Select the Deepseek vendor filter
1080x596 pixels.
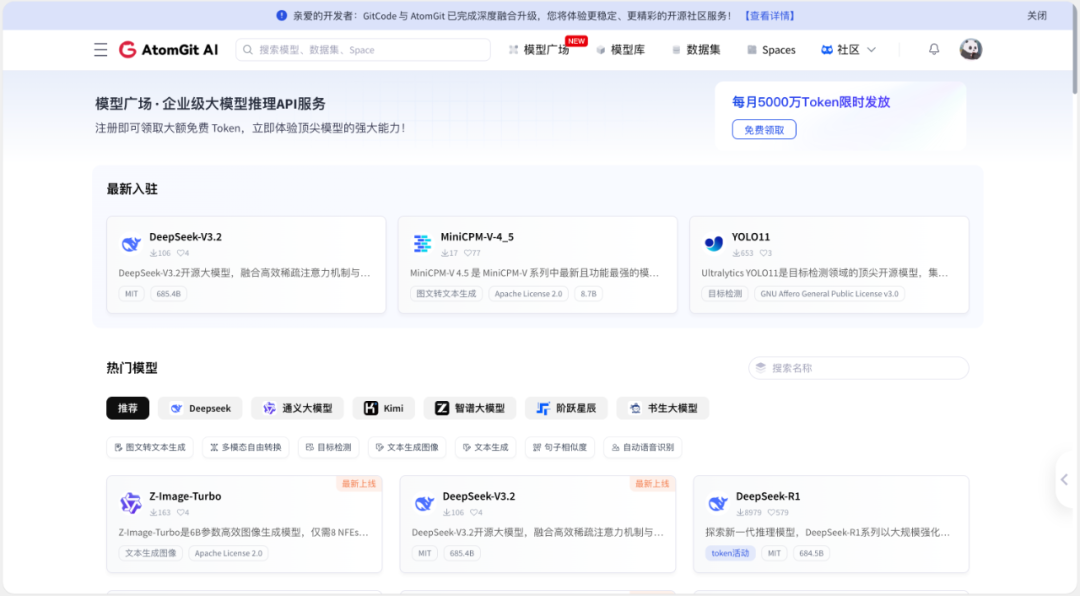[200, 408]
